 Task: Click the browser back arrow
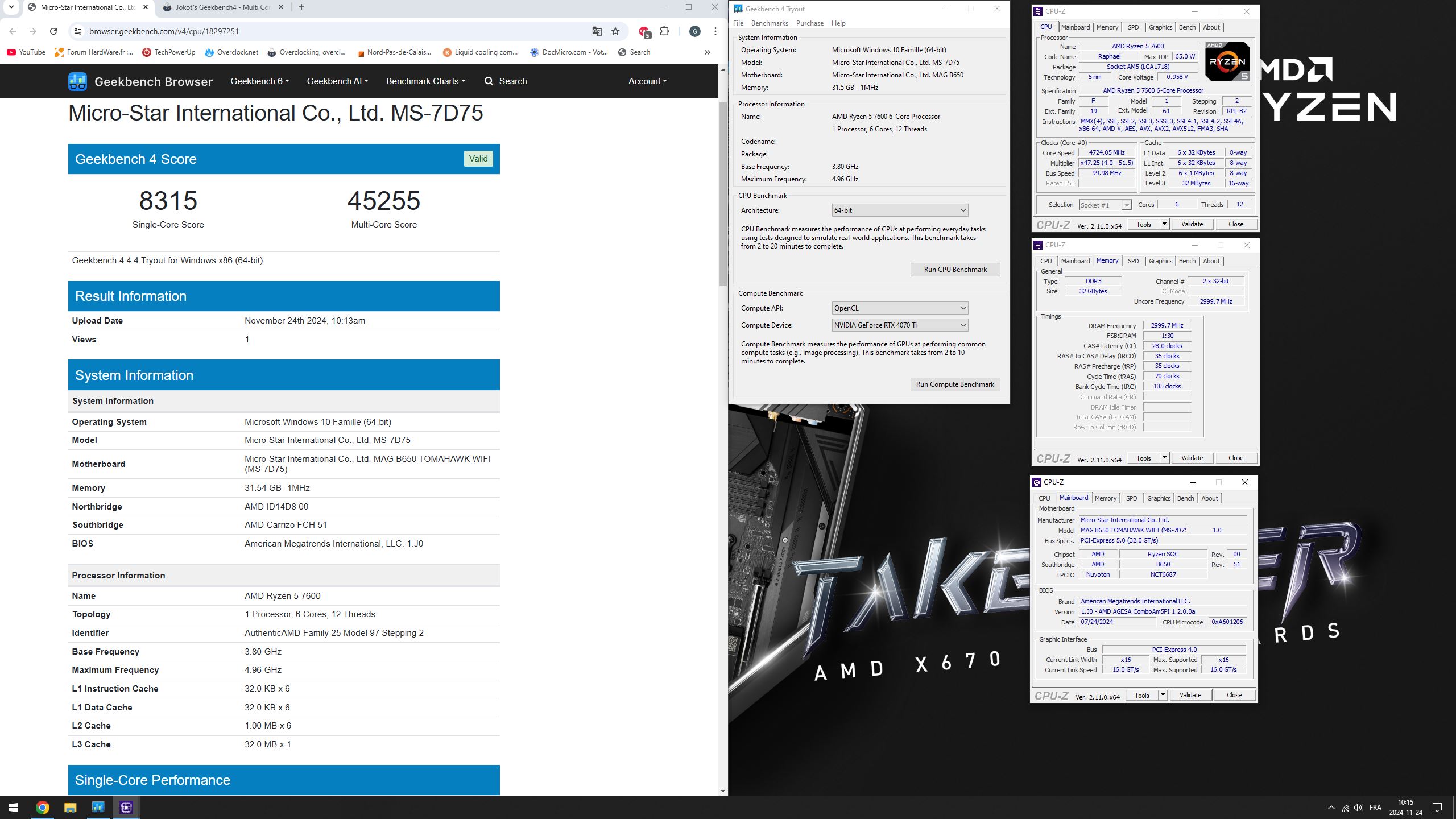[13, 31]
